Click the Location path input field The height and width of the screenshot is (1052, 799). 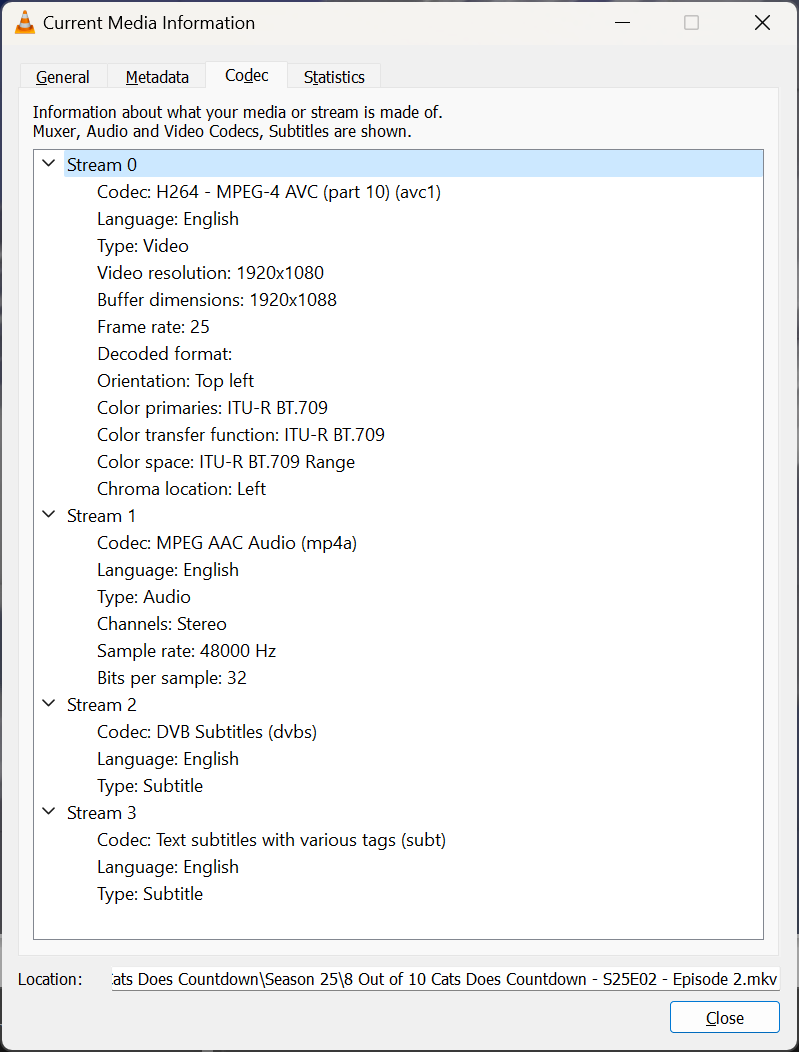click(x=445, y=979)
